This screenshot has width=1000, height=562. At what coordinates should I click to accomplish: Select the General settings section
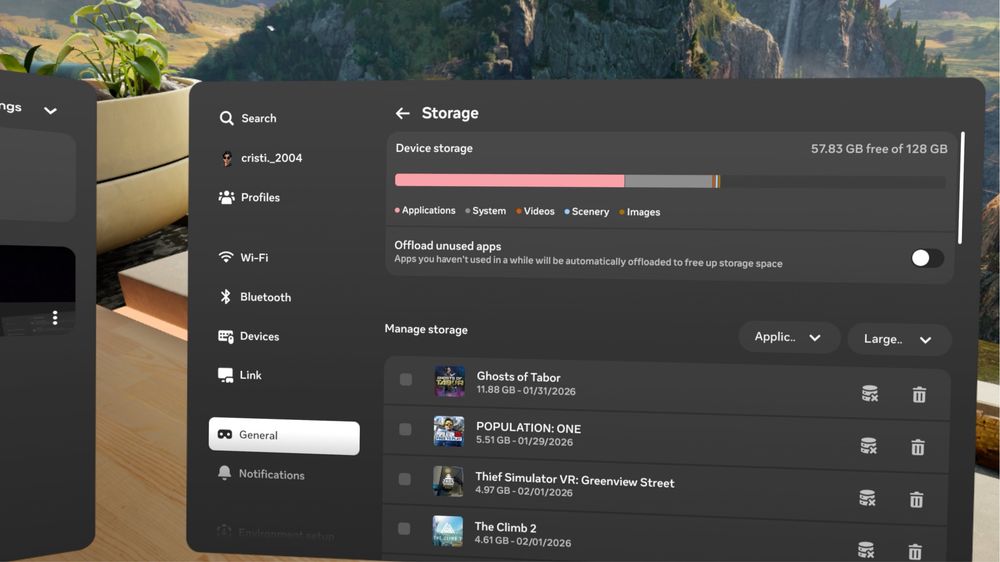coord(284,436)
